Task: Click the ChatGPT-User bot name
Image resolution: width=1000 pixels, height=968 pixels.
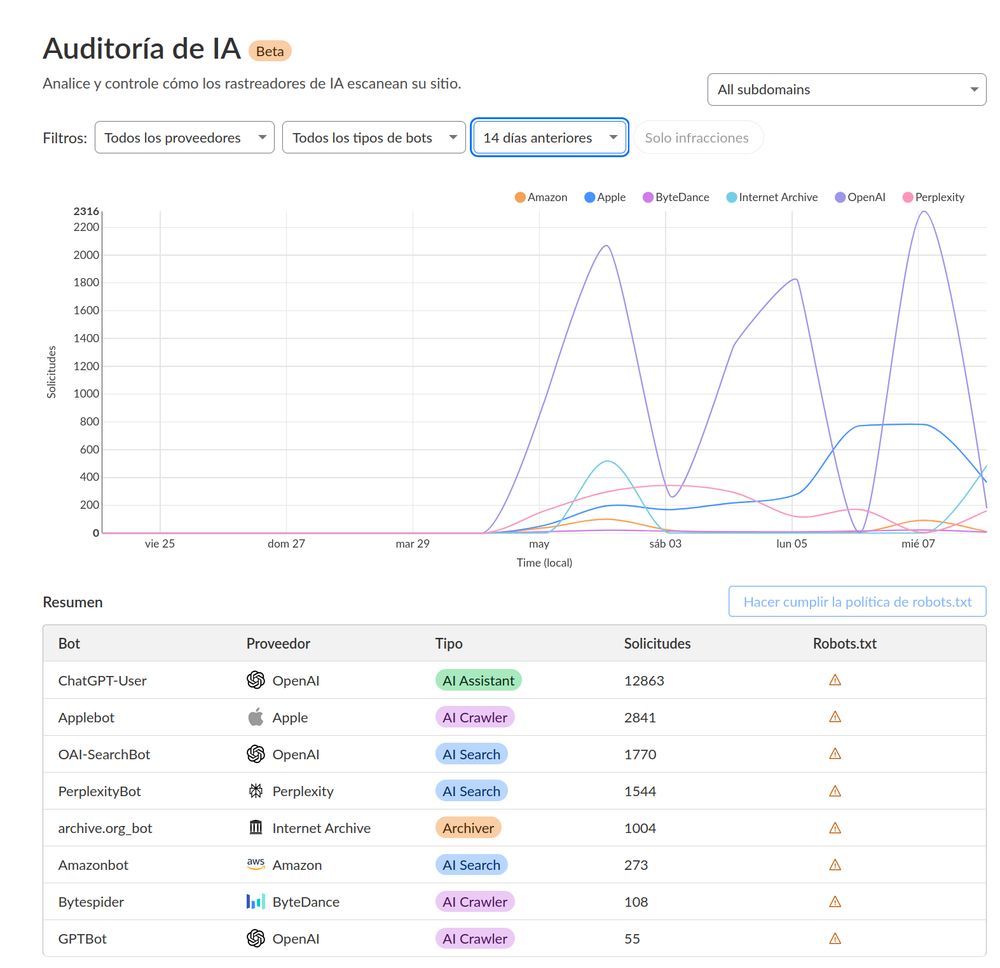Action: coord(102,680)
